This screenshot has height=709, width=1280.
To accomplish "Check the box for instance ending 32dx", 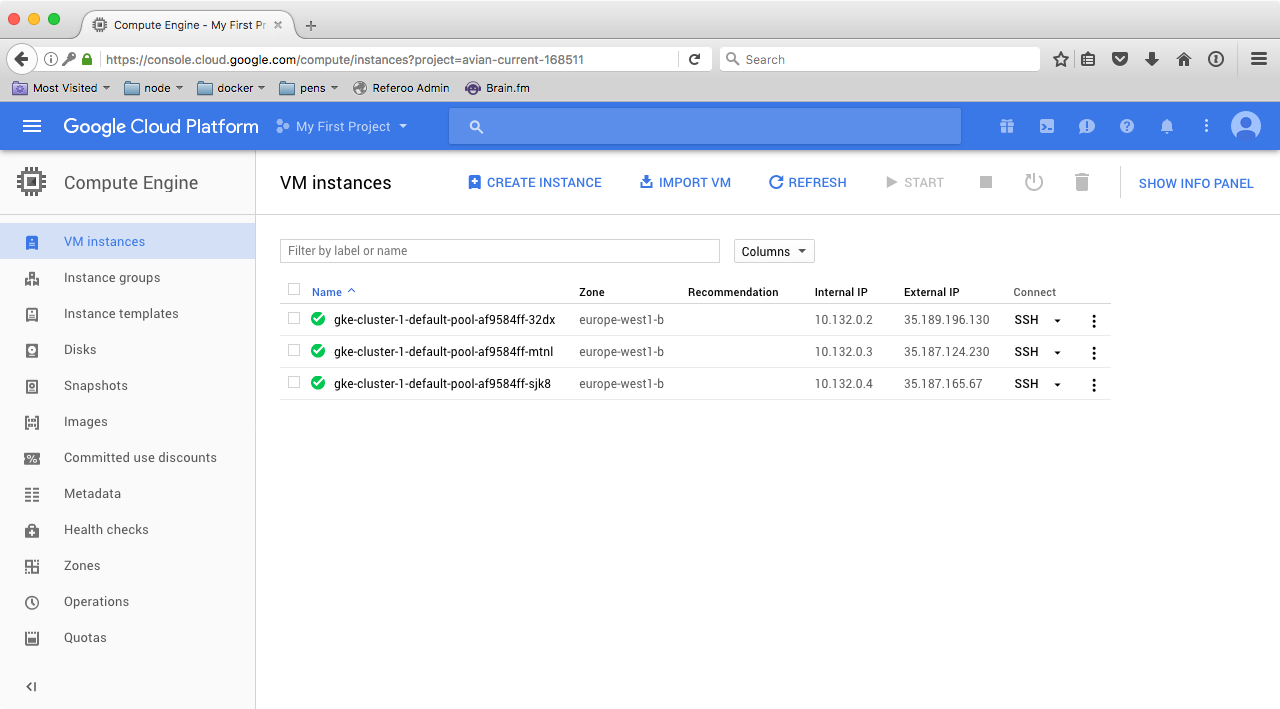I will point(294,319).
